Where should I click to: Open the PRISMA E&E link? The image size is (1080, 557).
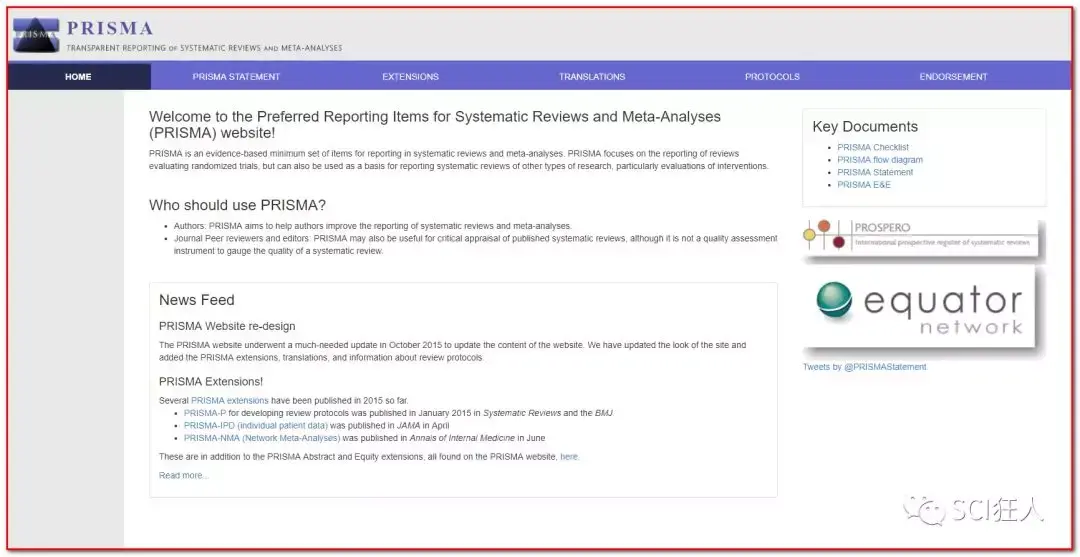click(864, 185)
